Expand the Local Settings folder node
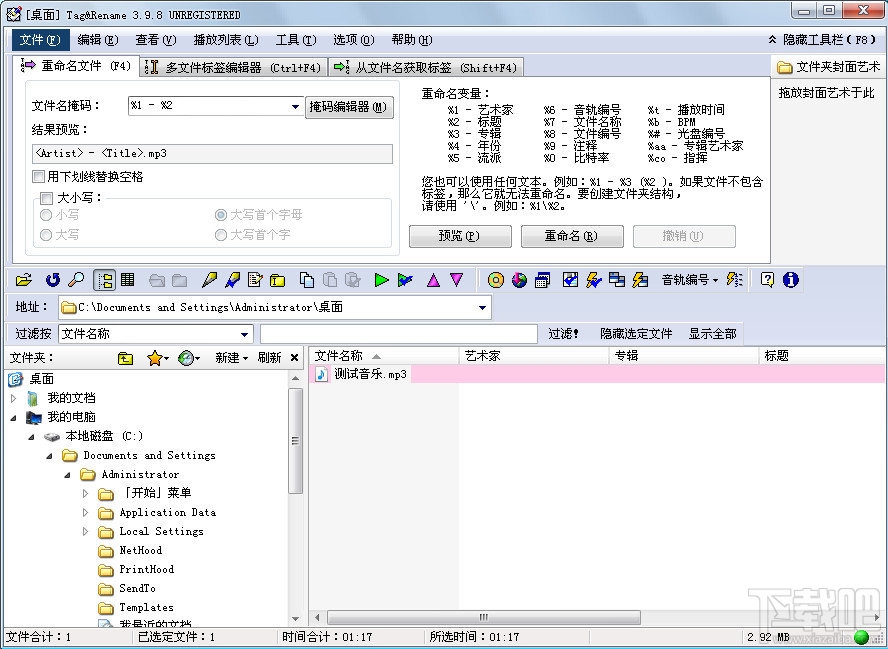 click(86, 532)
